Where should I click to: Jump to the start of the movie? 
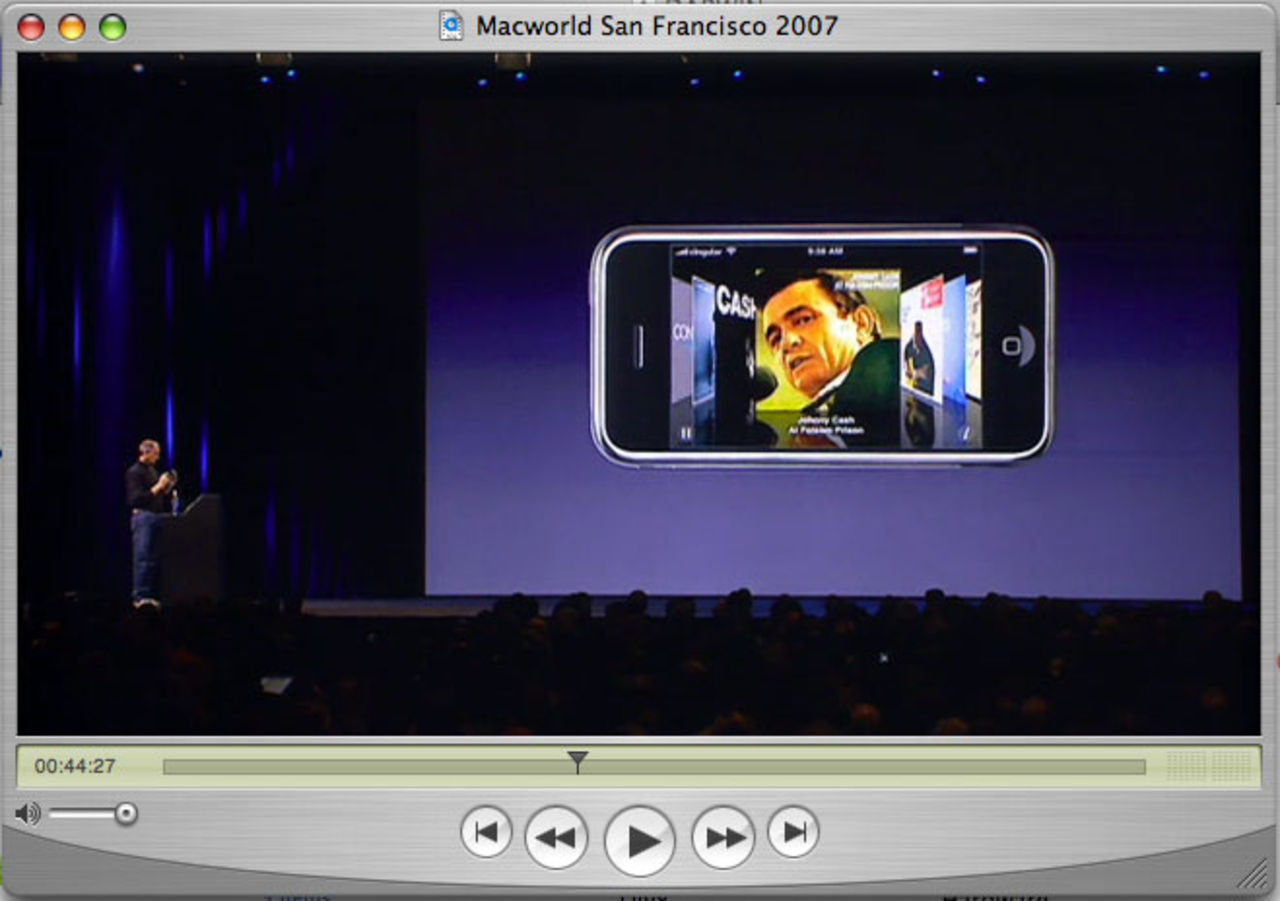486,832
